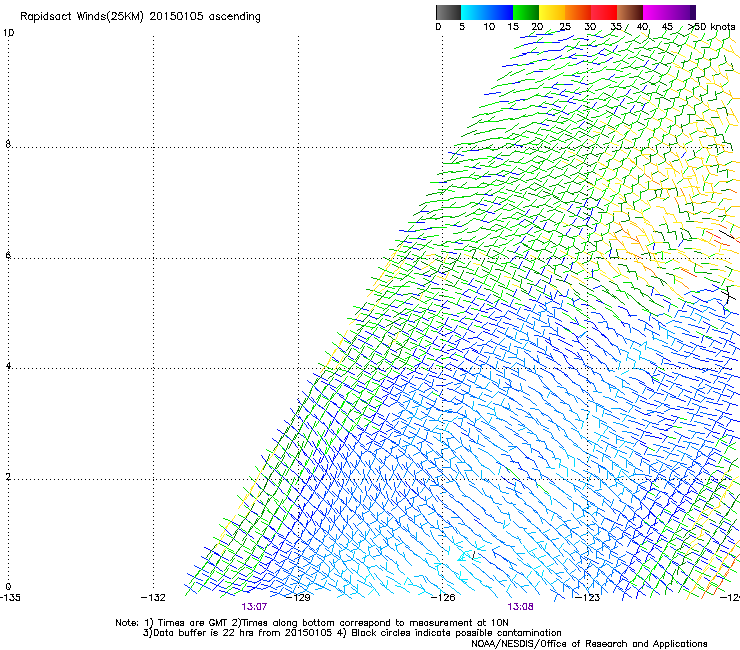Click the latitude label 6 on the axis

pyautogui.click(x=8, y=255)
